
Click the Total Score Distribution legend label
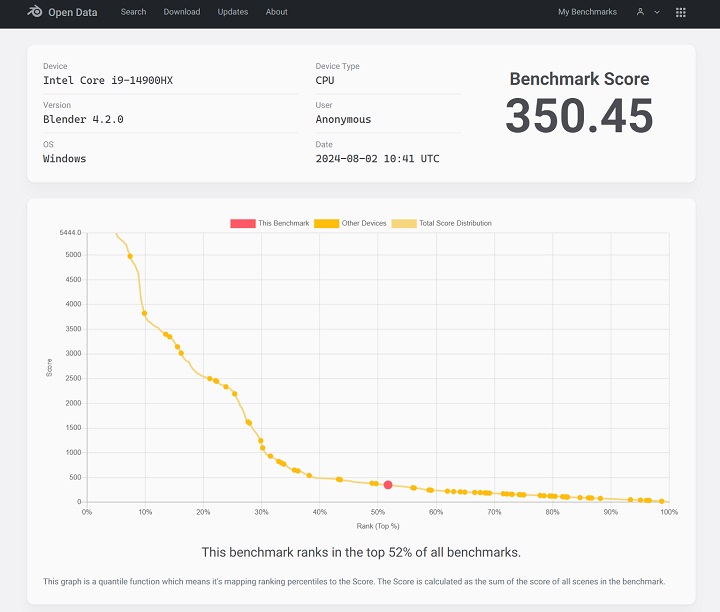[x=455, y=223]
